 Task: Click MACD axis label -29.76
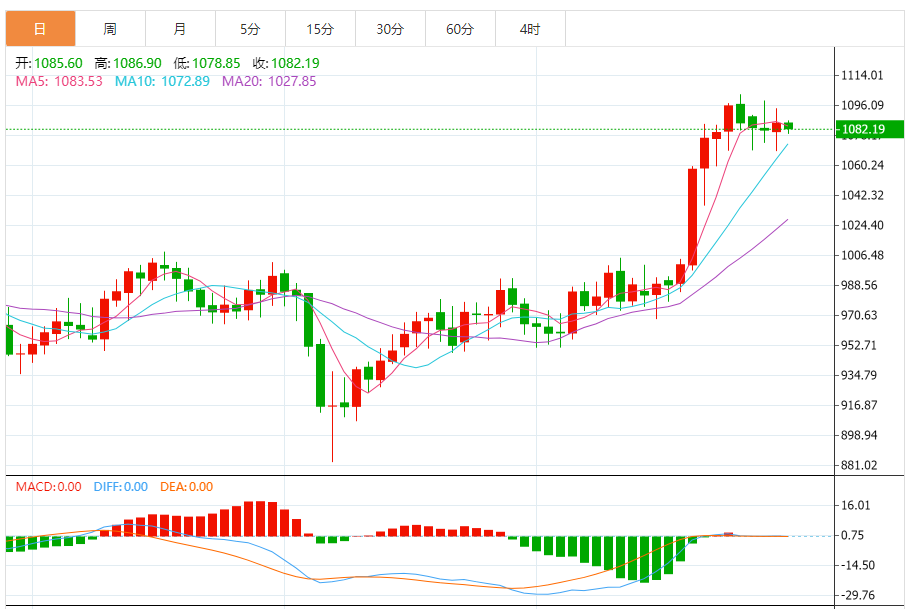click(x=857, y=596)
